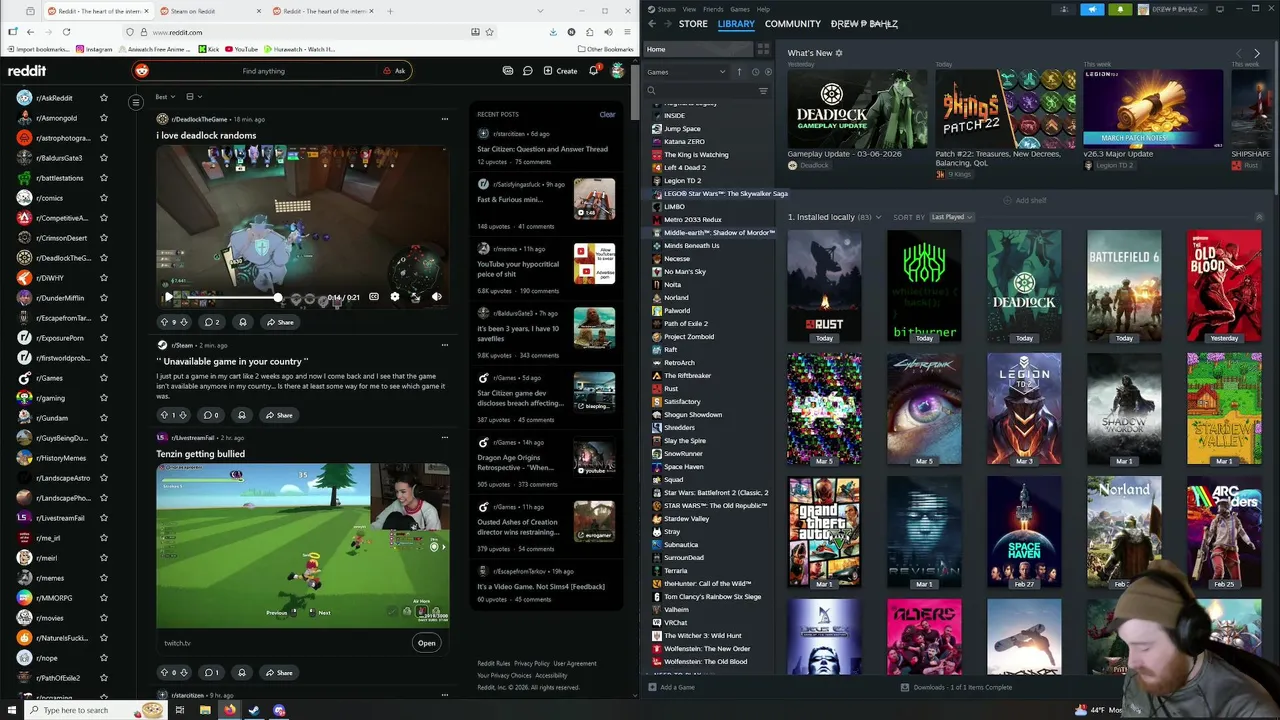Favorite r/BaldursGate3 with the star
This screenshot has width=1280, height=720.
(x=103, y=158)
